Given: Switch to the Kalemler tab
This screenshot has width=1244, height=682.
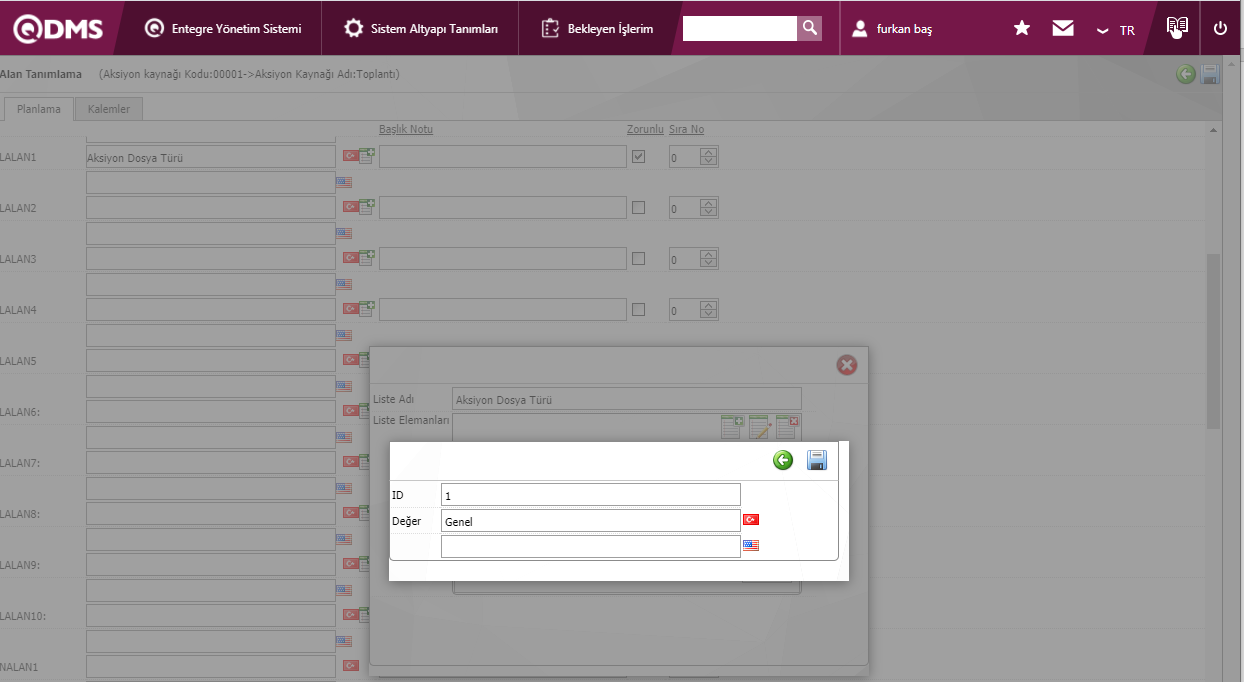Looking at the screenshot, I should point(109,109).
